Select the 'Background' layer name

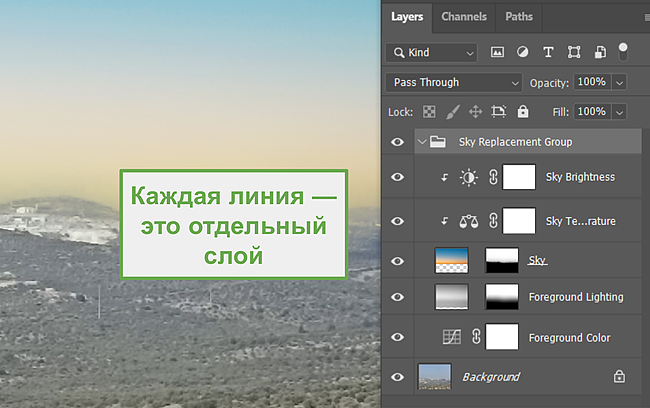(x=491, y=377)
